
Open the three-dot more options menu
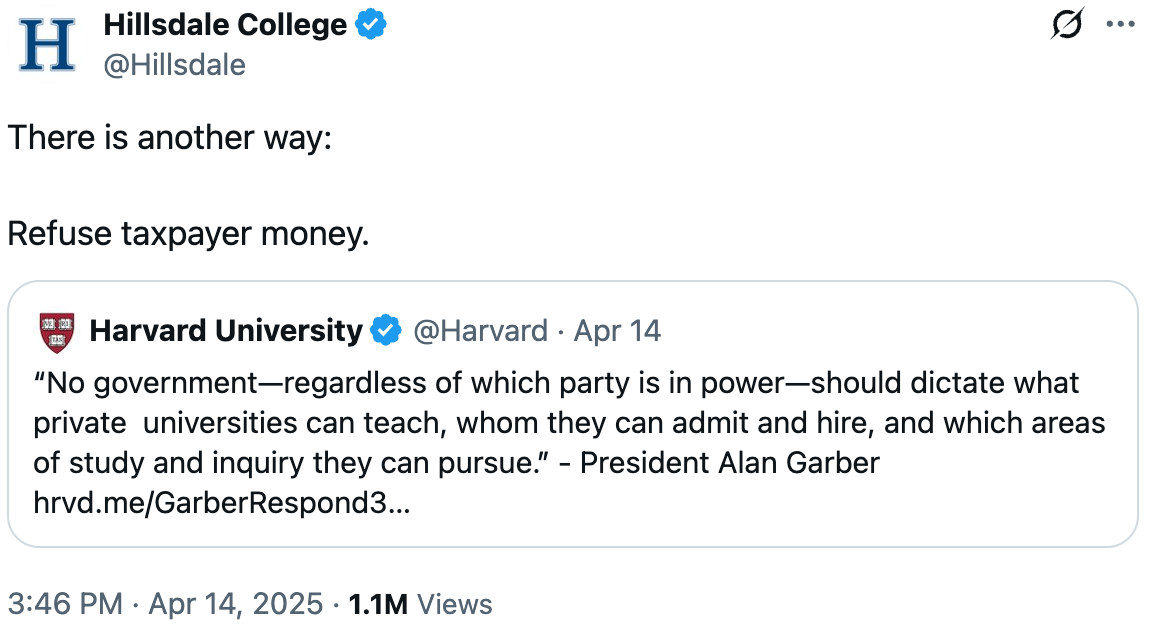click(x=1120, y=24)
